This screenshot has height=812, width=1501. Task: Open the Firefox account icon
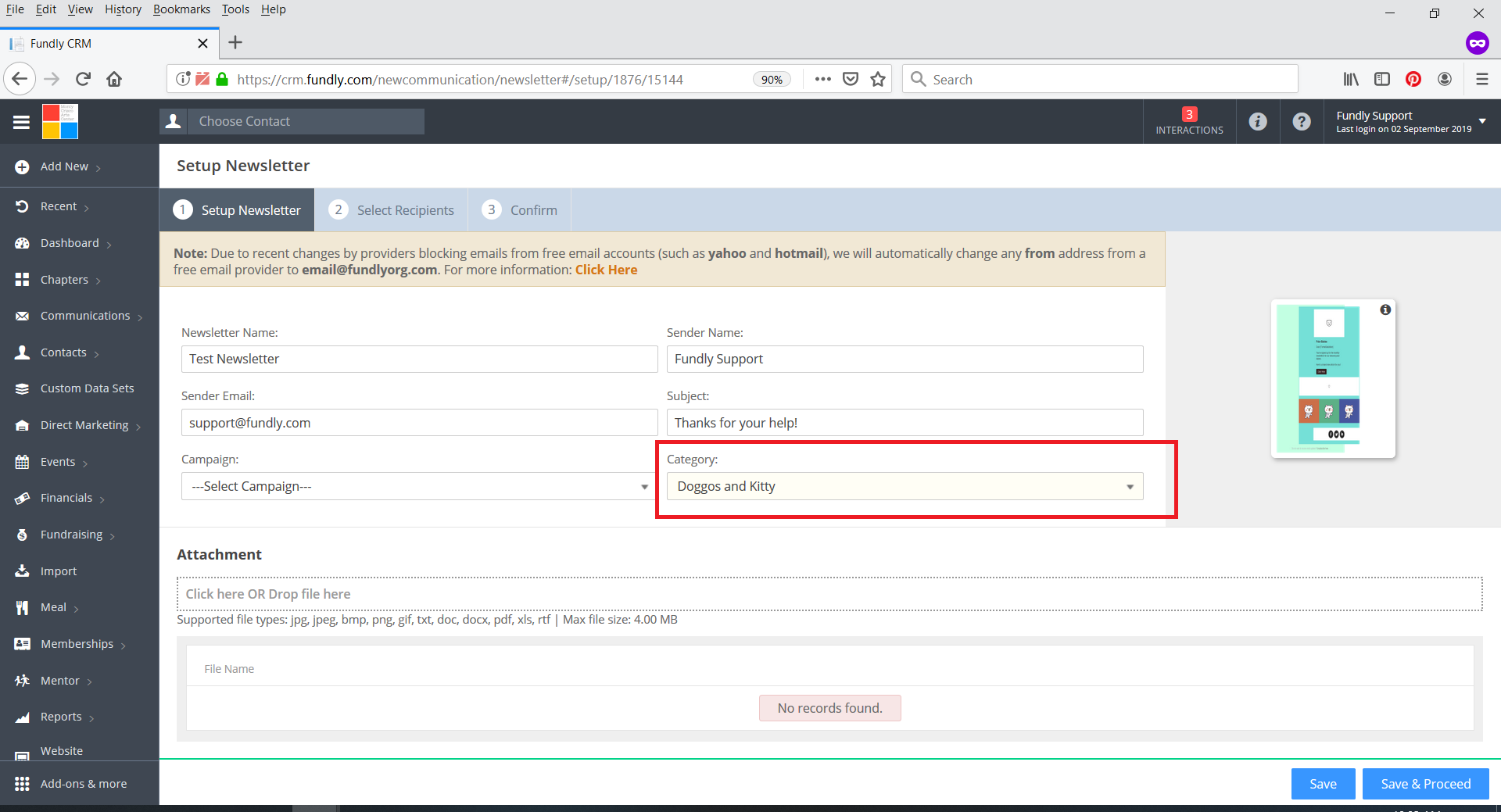(x=1445, y=79)
